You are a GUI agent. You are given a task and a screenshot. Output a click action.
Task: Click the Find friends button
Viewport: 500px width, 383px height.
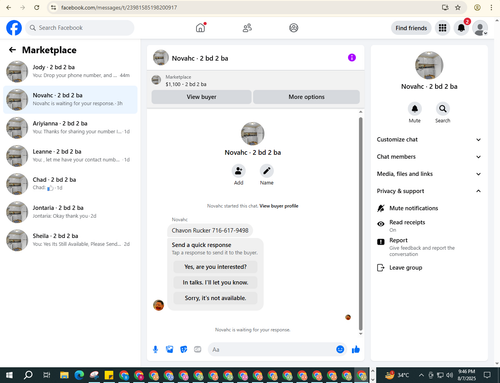coord(411,28)
